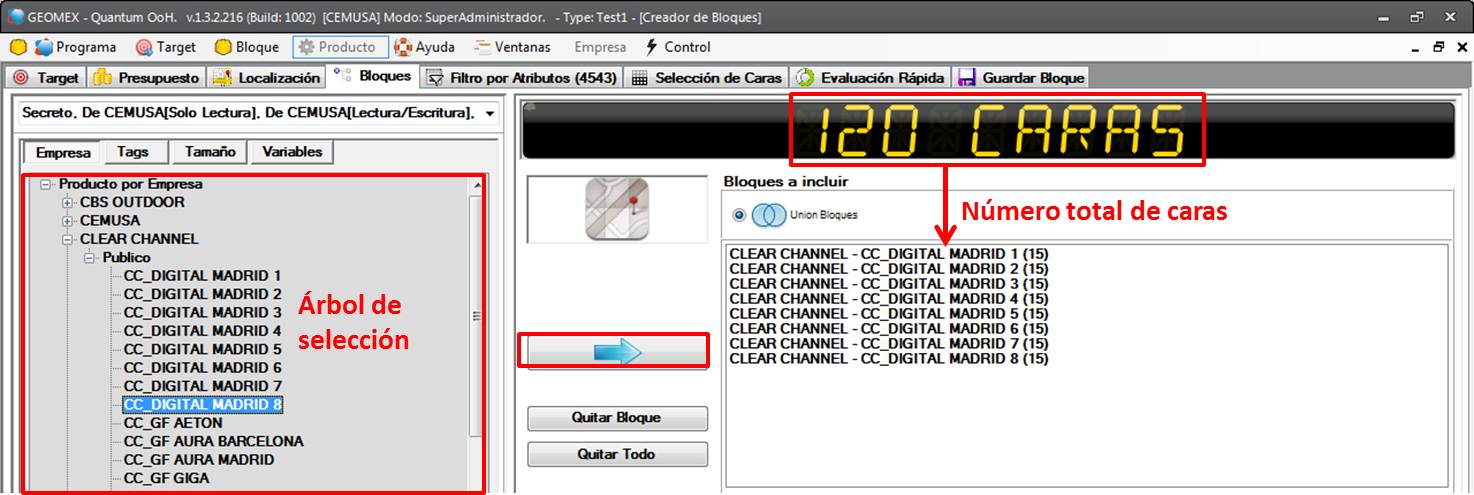Open the Secreto permissions dropdown

coord(489,114)
